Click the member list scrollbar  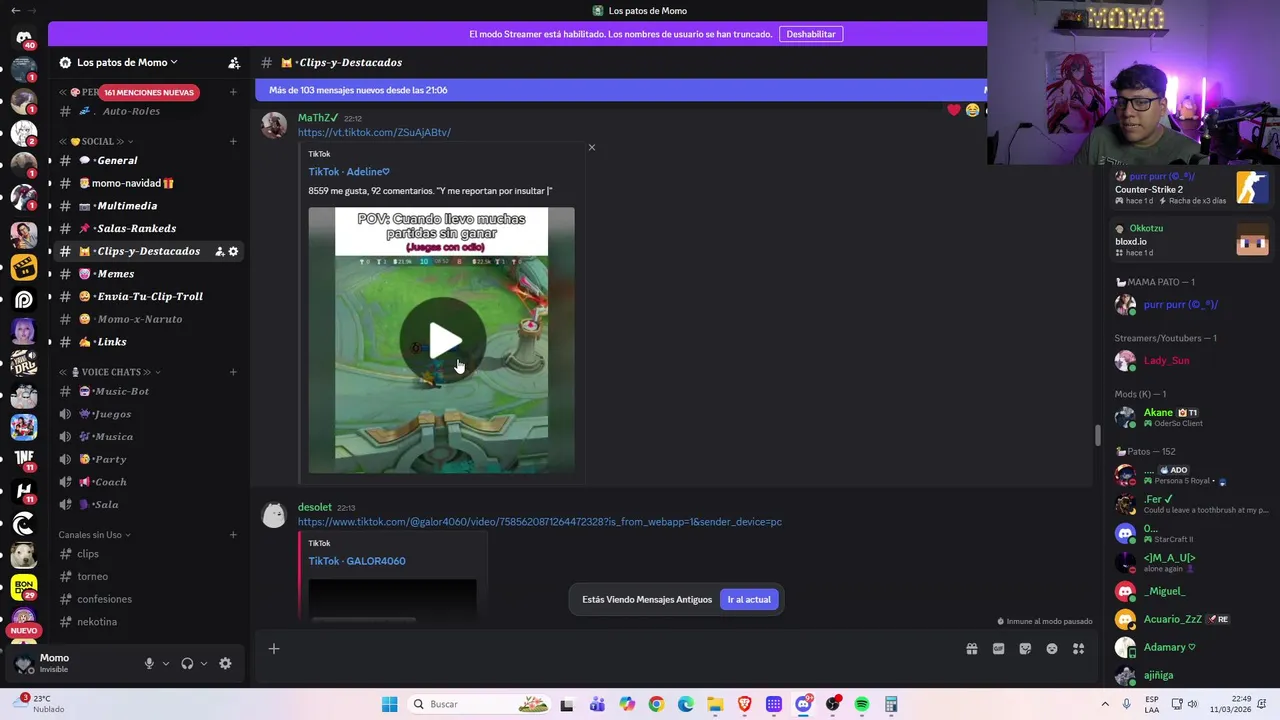[x=1097, y=435]
